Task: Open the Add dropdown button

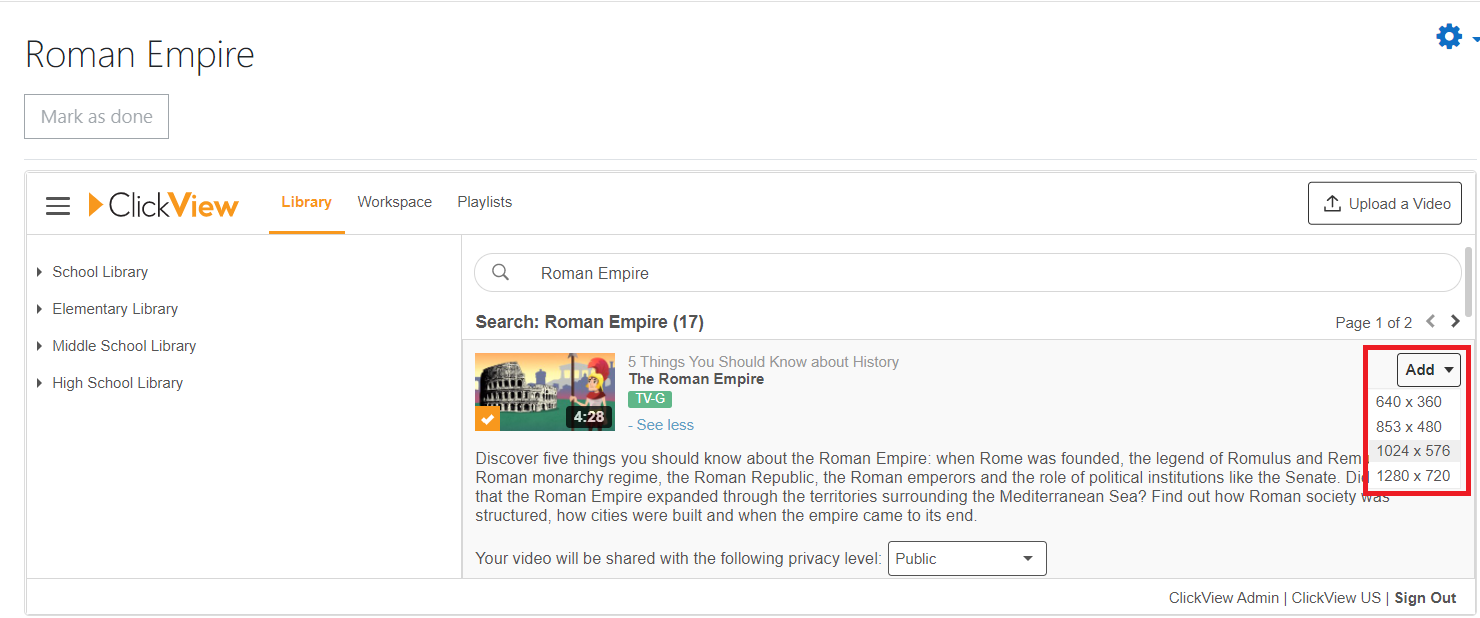Action: pyautogui.click(x=1429, y=370)
